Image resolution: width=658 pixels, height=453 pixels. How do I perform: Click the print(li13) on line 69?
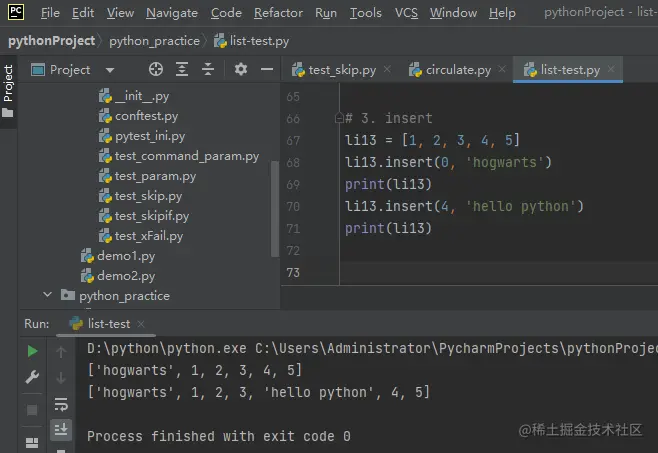(x=388, y=184)
